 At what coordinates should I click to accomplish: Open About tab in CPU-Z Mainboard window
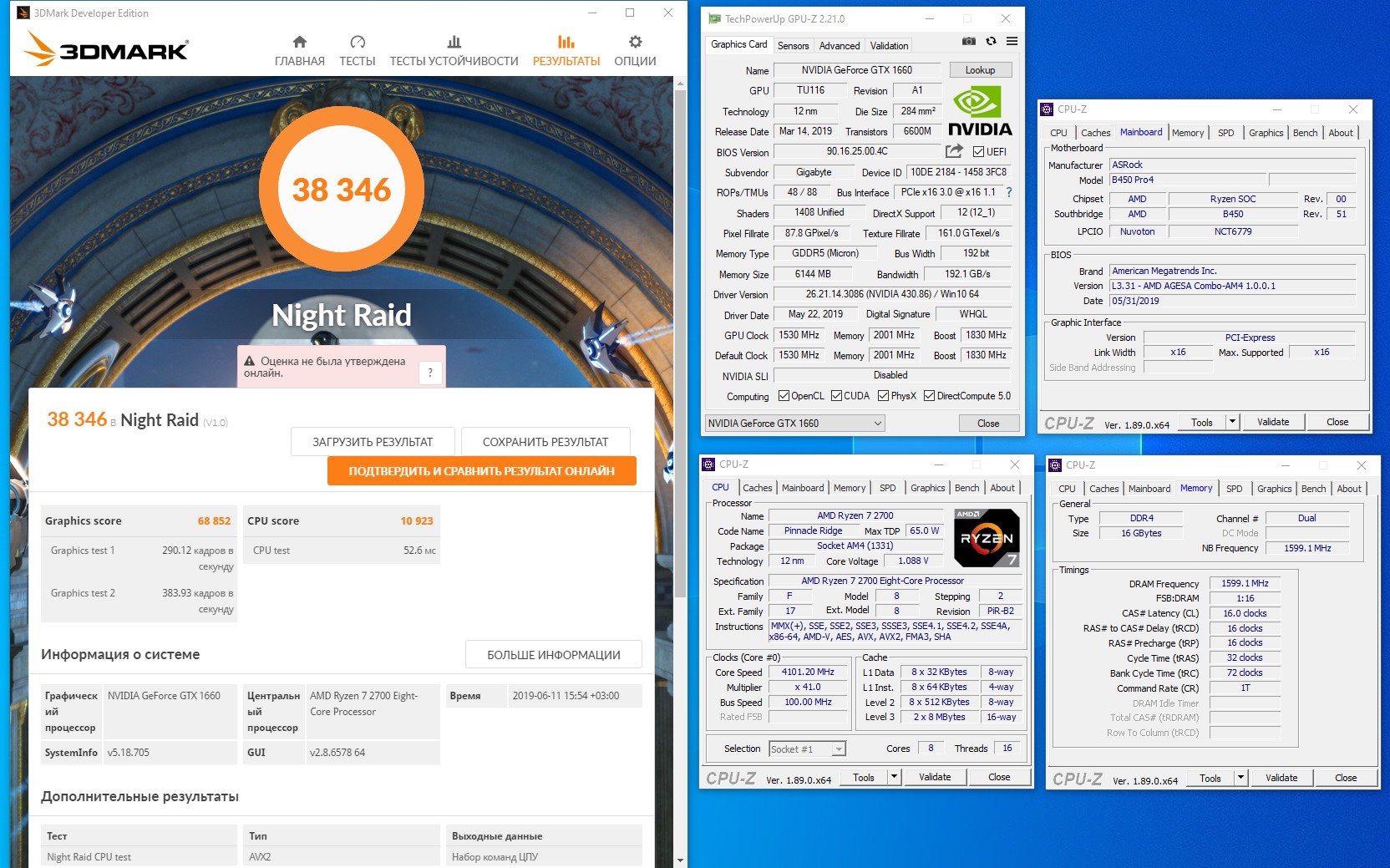pyautogui.click(x=1341, y=133)
